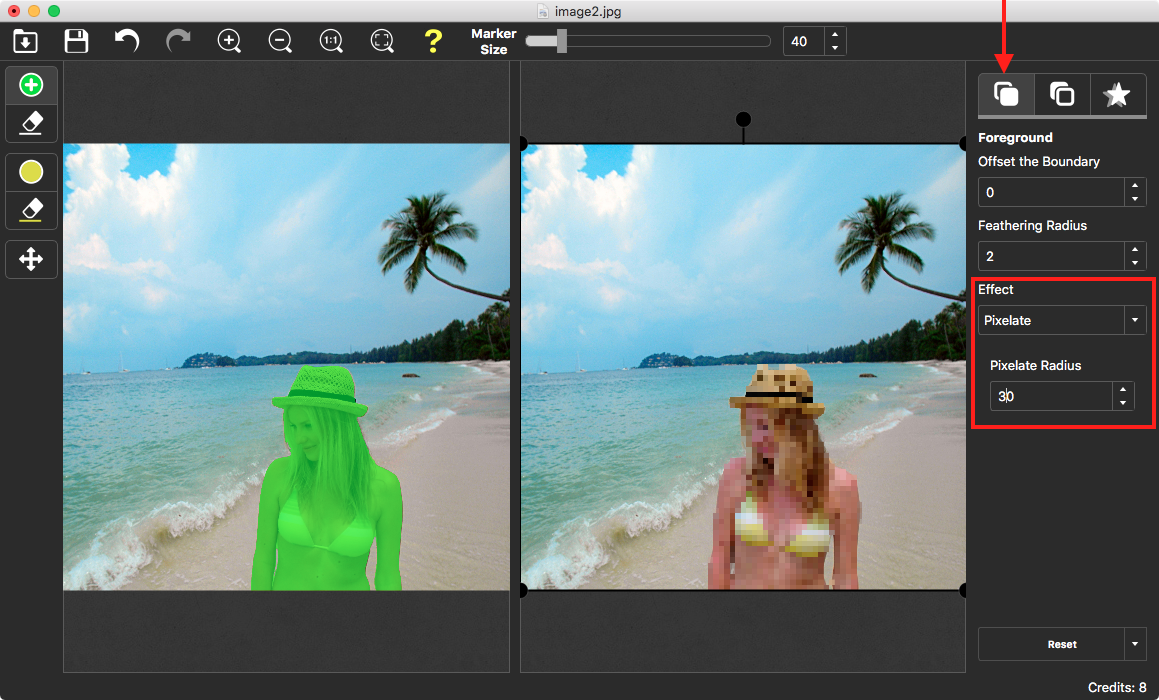The width and height of the screenshot is (1159, 700).
Task: Zoom in on the image
Action: coord(229,41)
